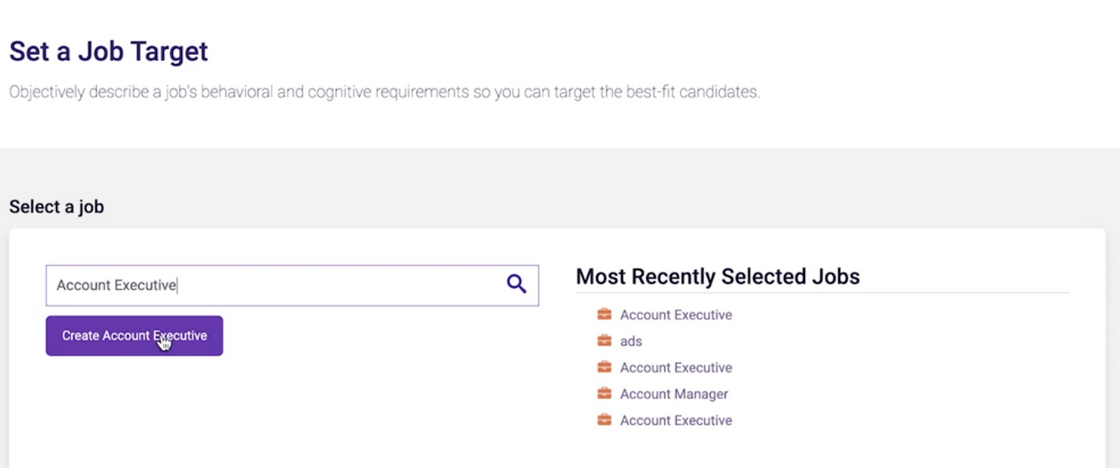Click the Most Recently Selected Jobs heading
This screenshot has width=1120, height=468.
click(x=718, y=277)
